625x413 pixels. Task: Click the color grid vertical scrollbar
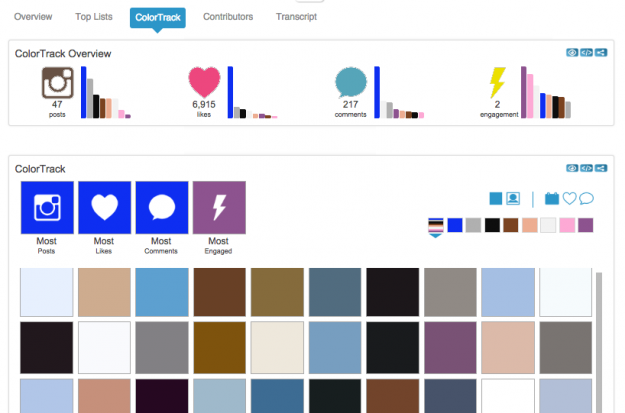pyautogui.click(x=599, y=343)
